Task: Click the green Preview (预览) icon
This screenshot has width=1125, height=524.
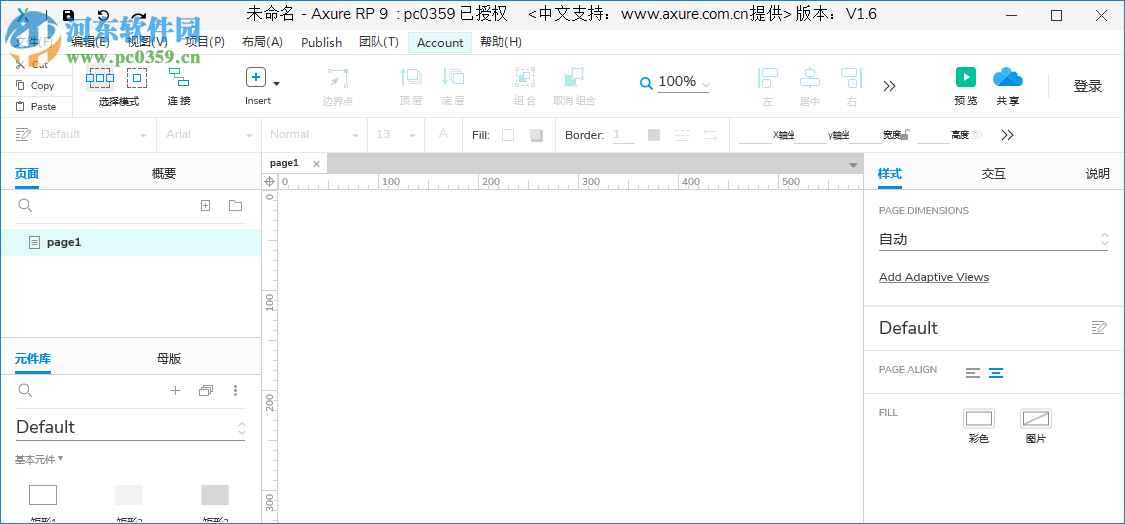Action: (x=966, y=77)
